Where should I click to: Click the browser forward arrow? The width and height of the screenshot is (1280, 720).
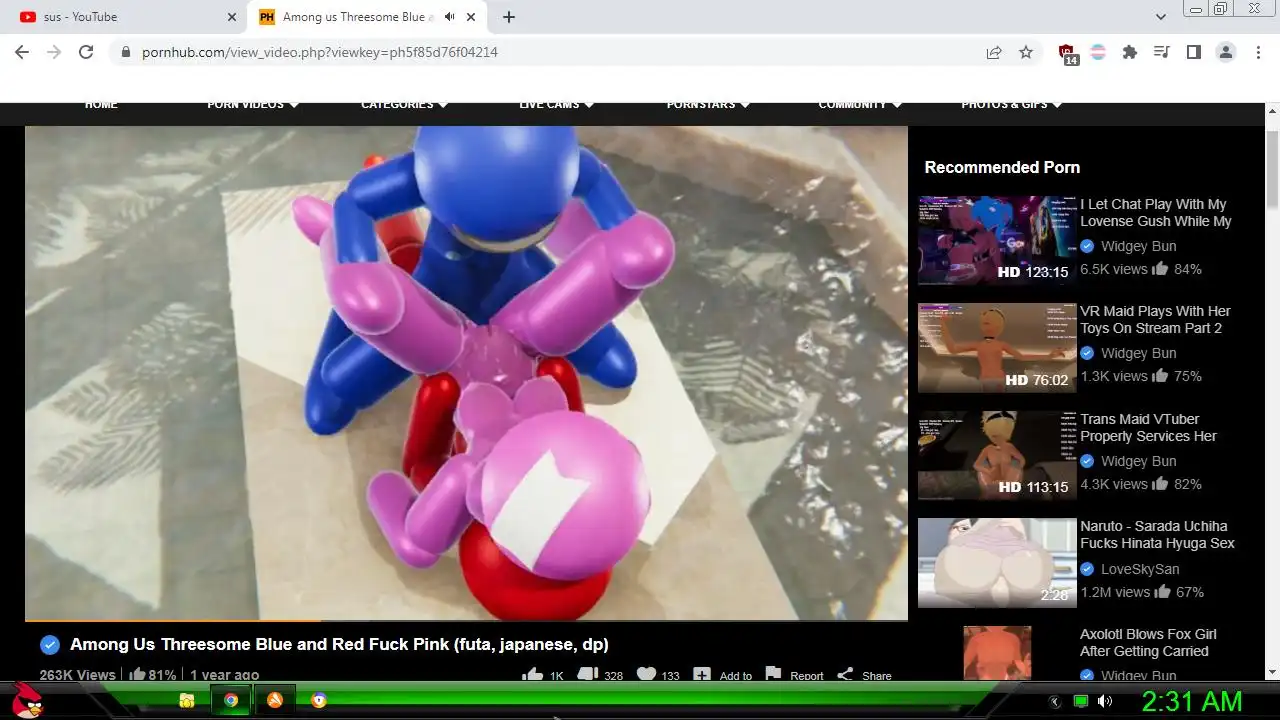(x=54, y=52)
